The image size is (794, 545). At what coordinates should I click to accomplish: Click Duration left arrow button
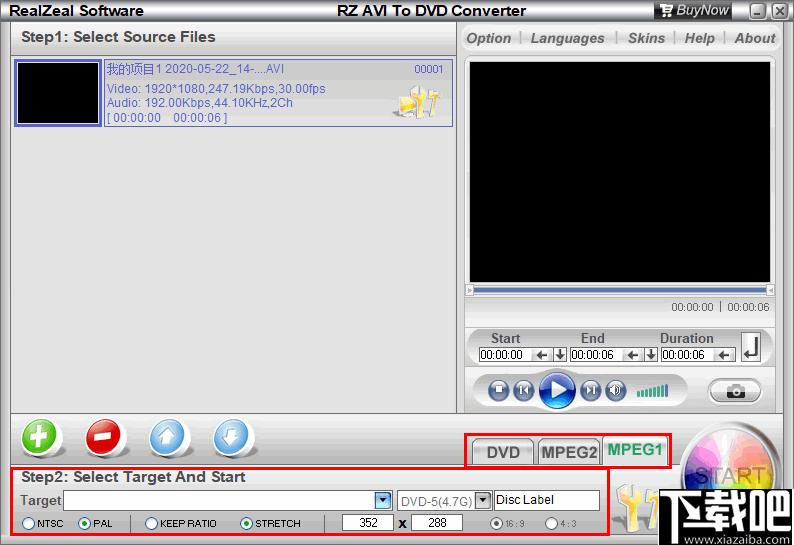click(724, 355)
